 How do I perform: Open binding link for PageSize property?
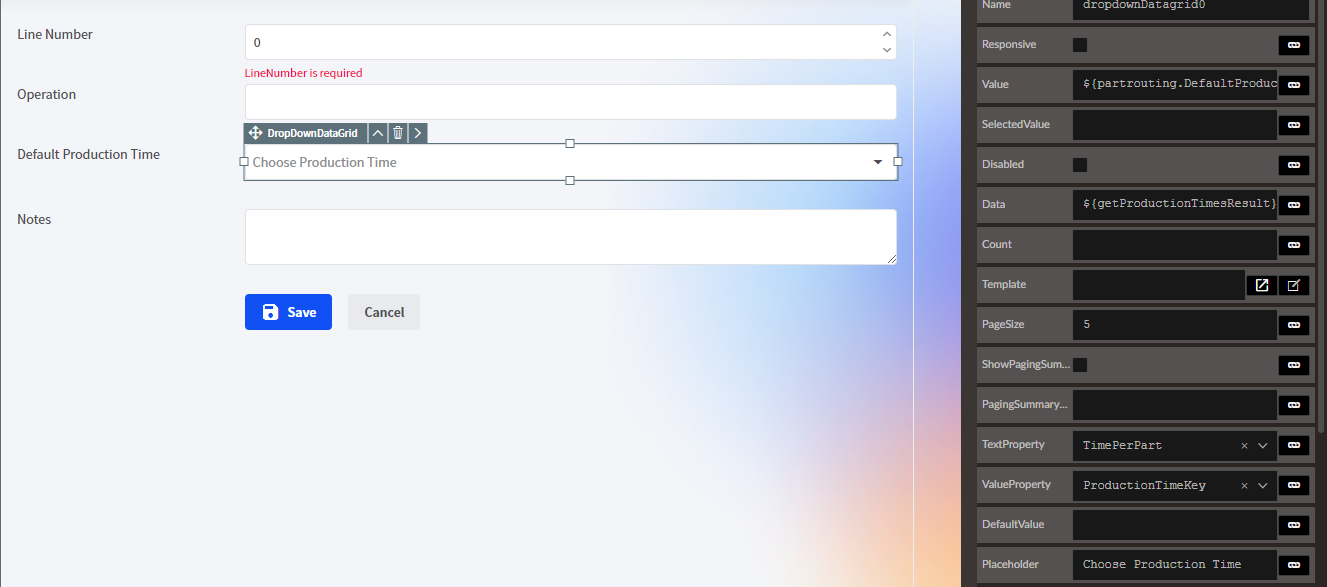1293,325
